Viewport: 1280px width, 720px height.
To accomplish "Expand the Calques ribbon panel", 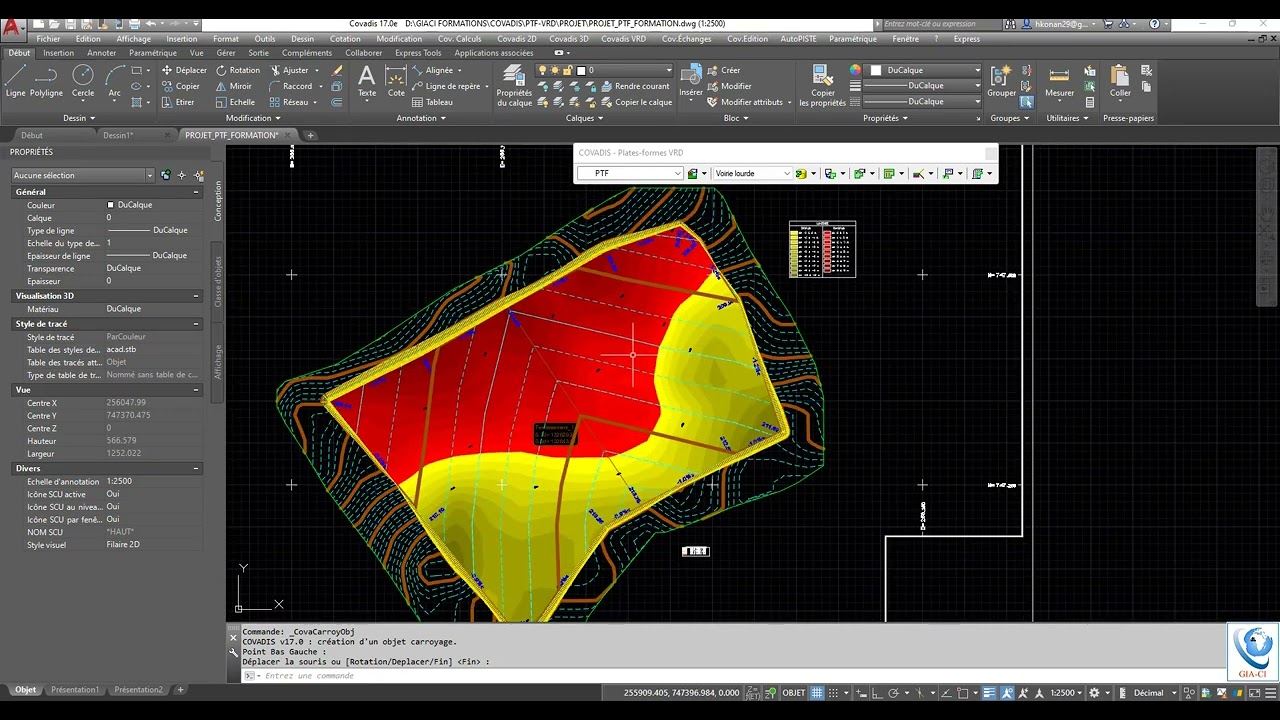I will click(x=584, y=118).
